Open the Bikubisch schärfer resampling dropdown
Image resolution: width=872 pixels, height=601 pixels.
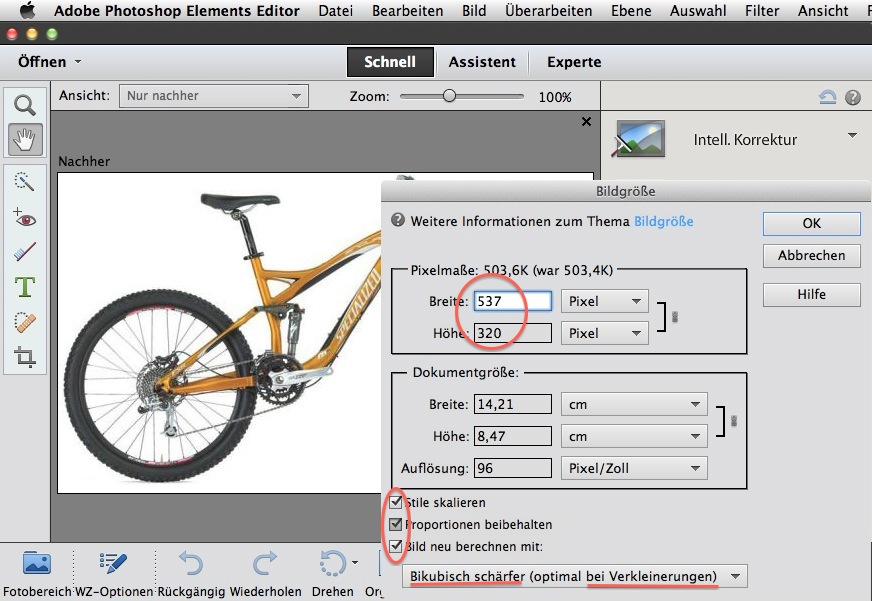pyautogui.click(x=574, y=577)
